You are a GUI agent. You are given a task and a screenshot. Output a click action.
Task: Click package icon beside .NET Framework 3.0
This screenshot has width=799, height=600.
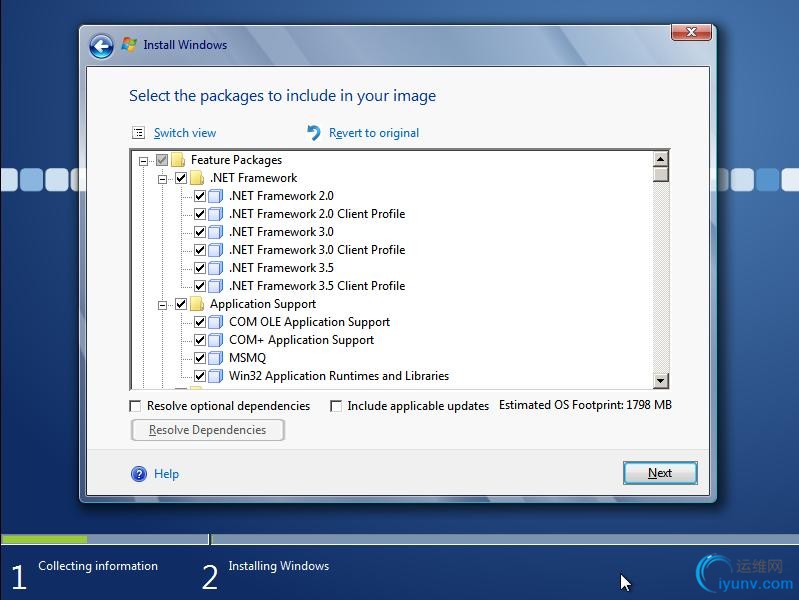[216, 232]
